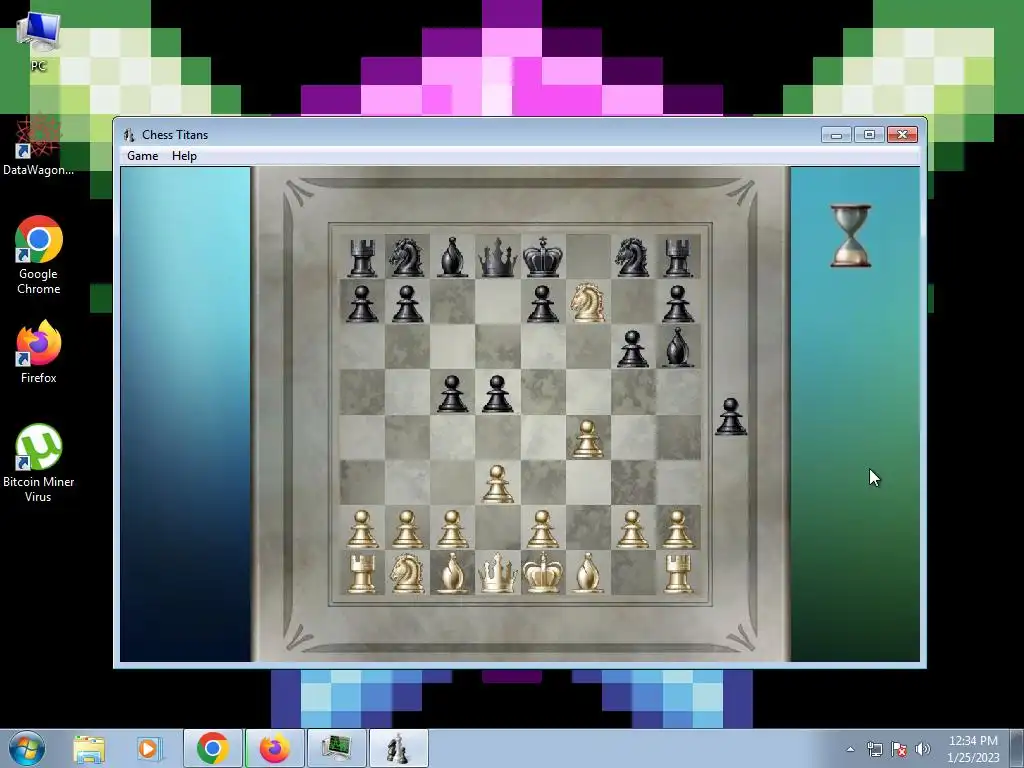Select the DataWagon desktop shortcut
The height and width of the screenshot is (768, 1024).
pos(39,145)
